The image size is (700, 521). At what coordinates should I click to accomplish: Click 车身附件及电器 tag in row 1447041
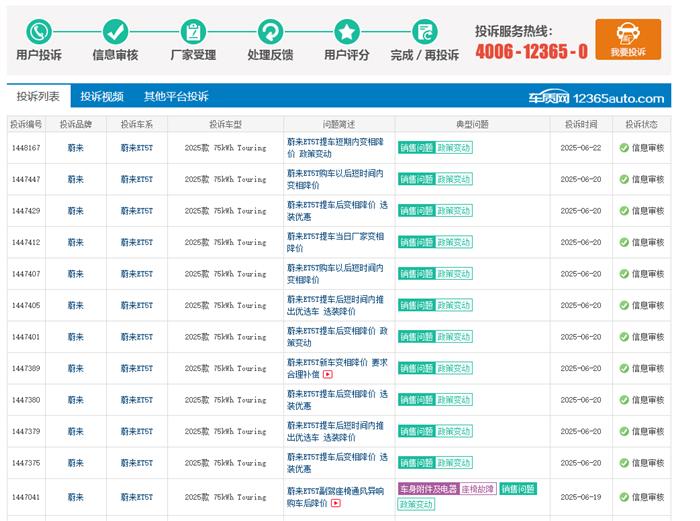428,489
